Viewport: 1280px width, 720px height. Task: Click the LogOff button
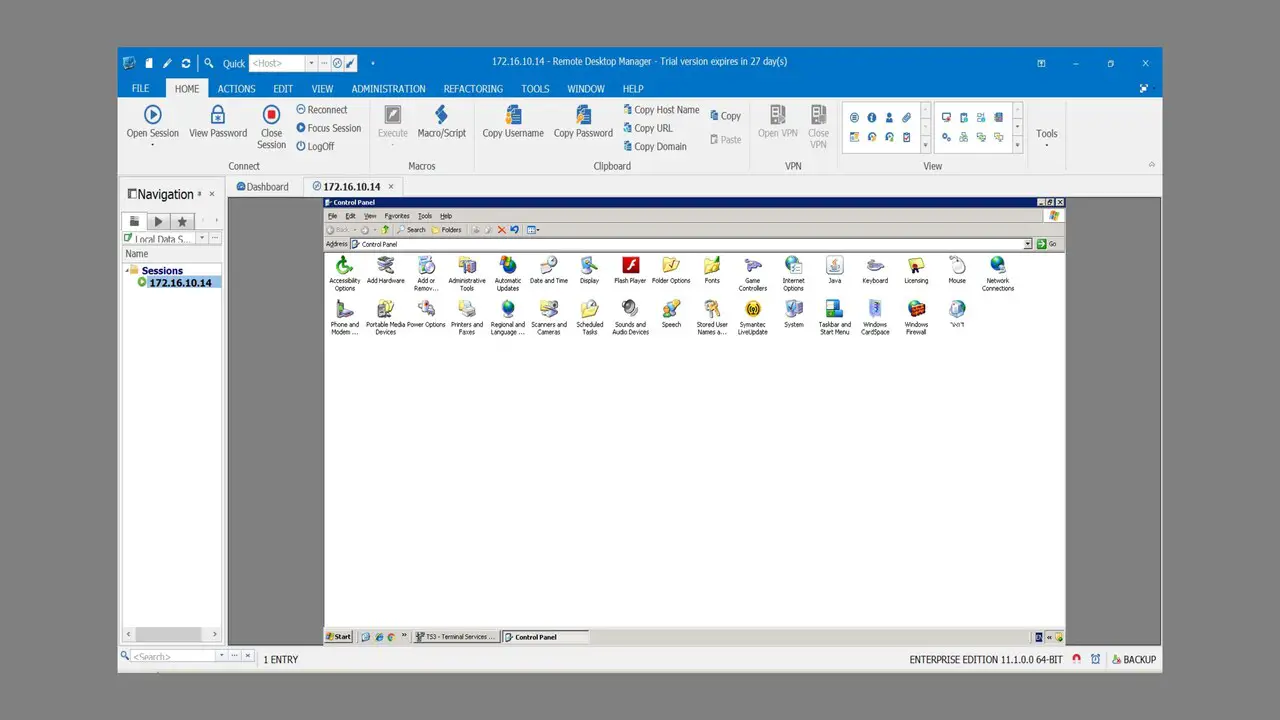315,146
